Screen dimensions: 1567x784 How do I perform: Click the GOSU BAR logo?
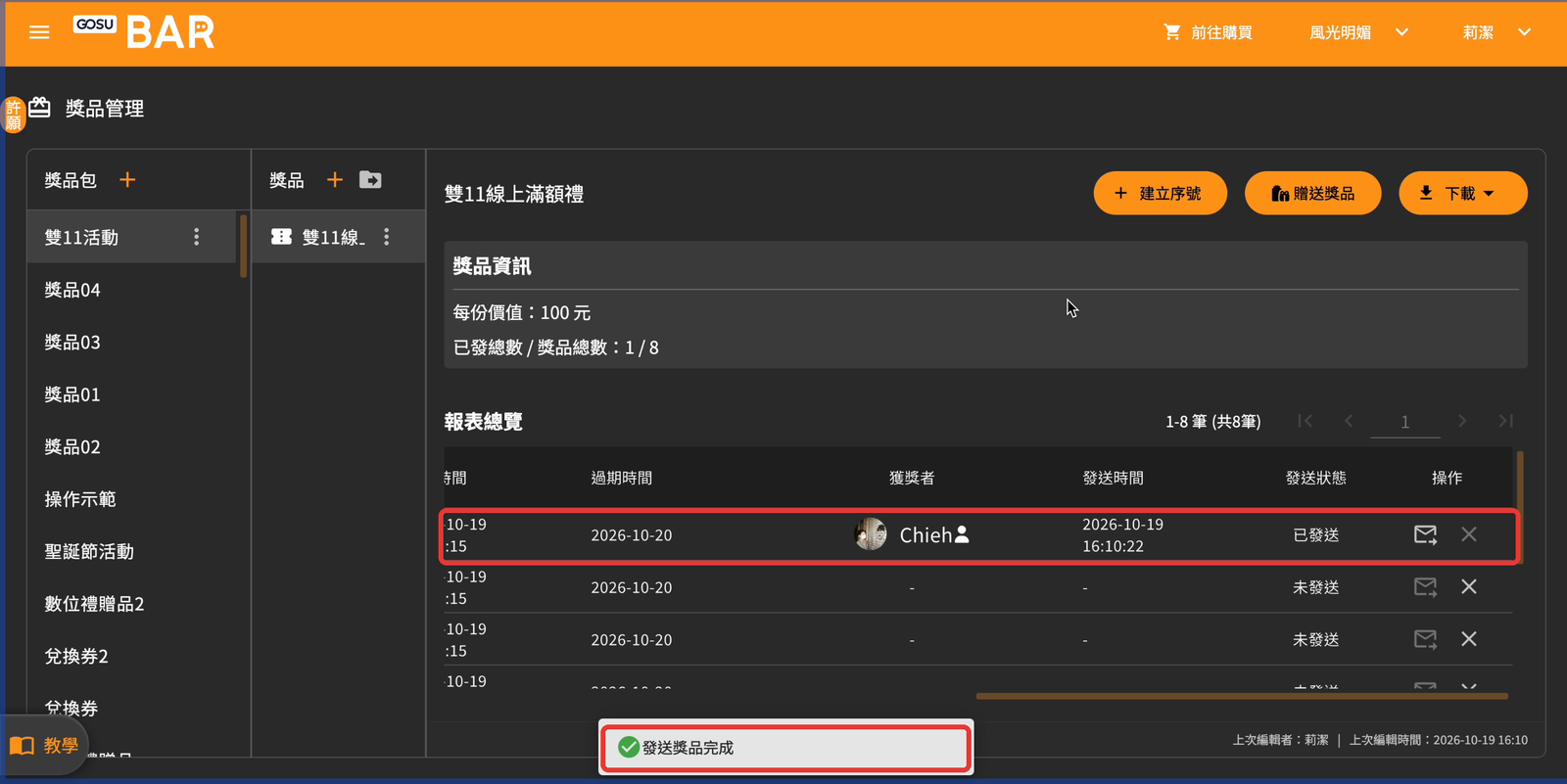click(144, 31)
